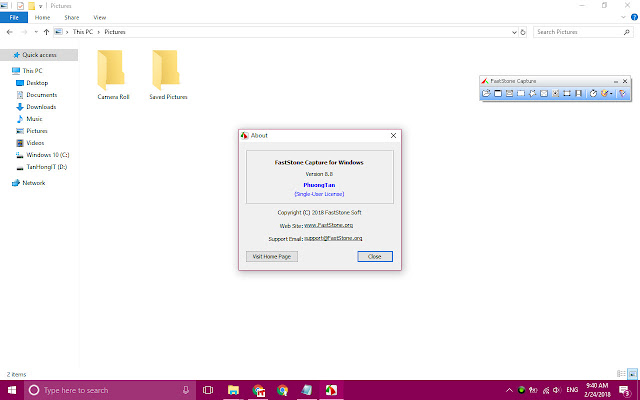Select Capture Full Screen tool

[x=544, y=93]
